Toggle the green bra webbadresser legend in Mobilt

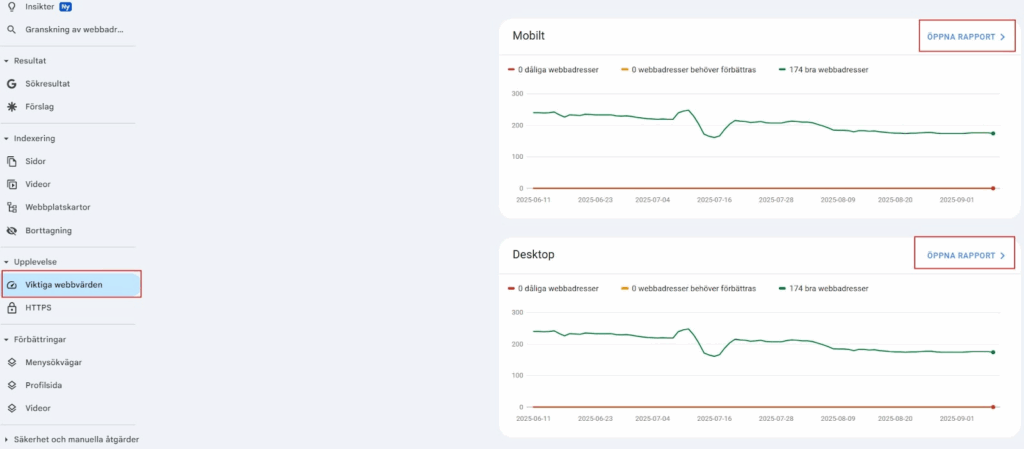pos(827,70)
